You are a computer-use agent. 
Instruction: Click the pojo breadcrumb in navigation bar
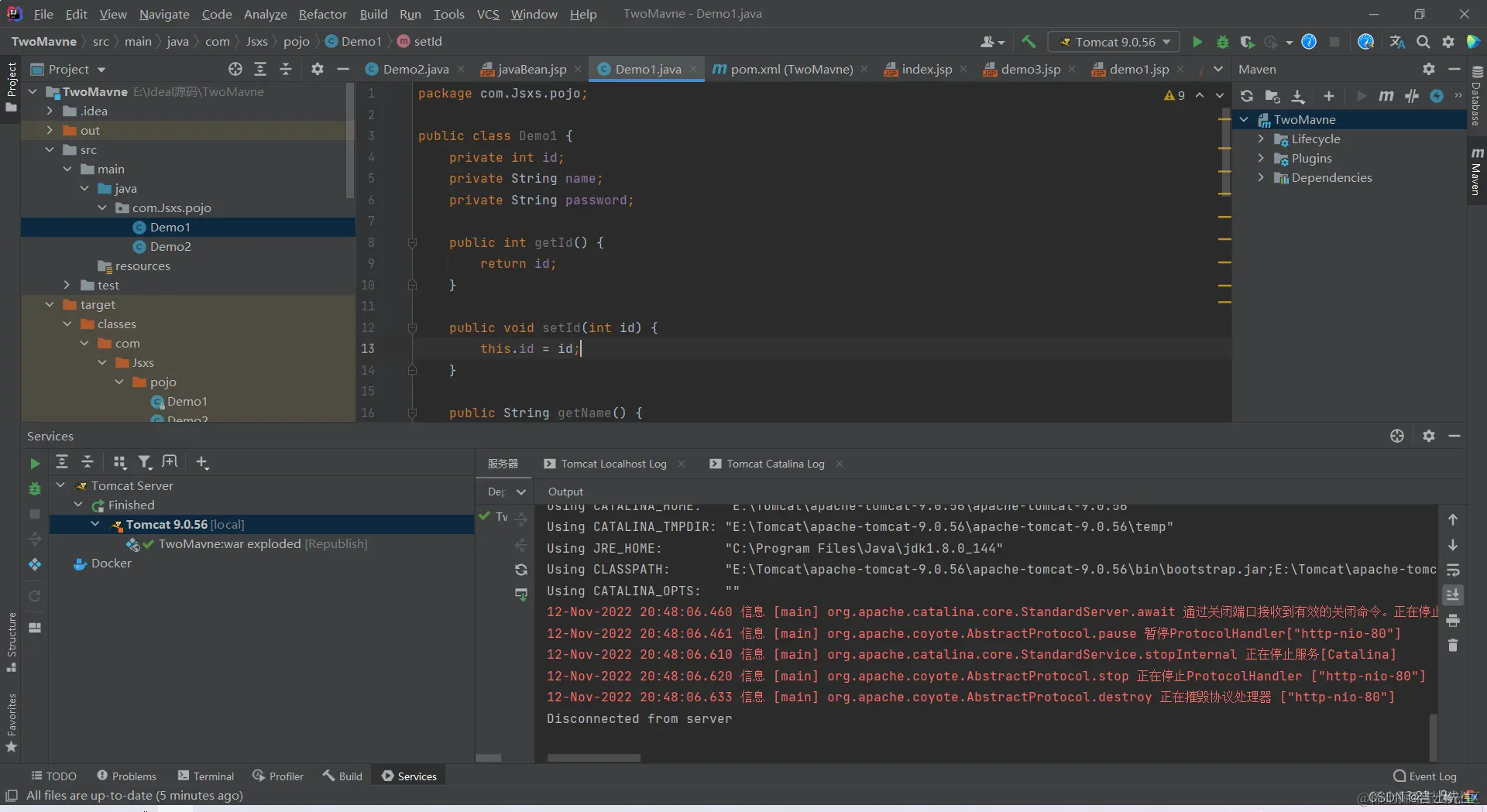click(297, 41)
